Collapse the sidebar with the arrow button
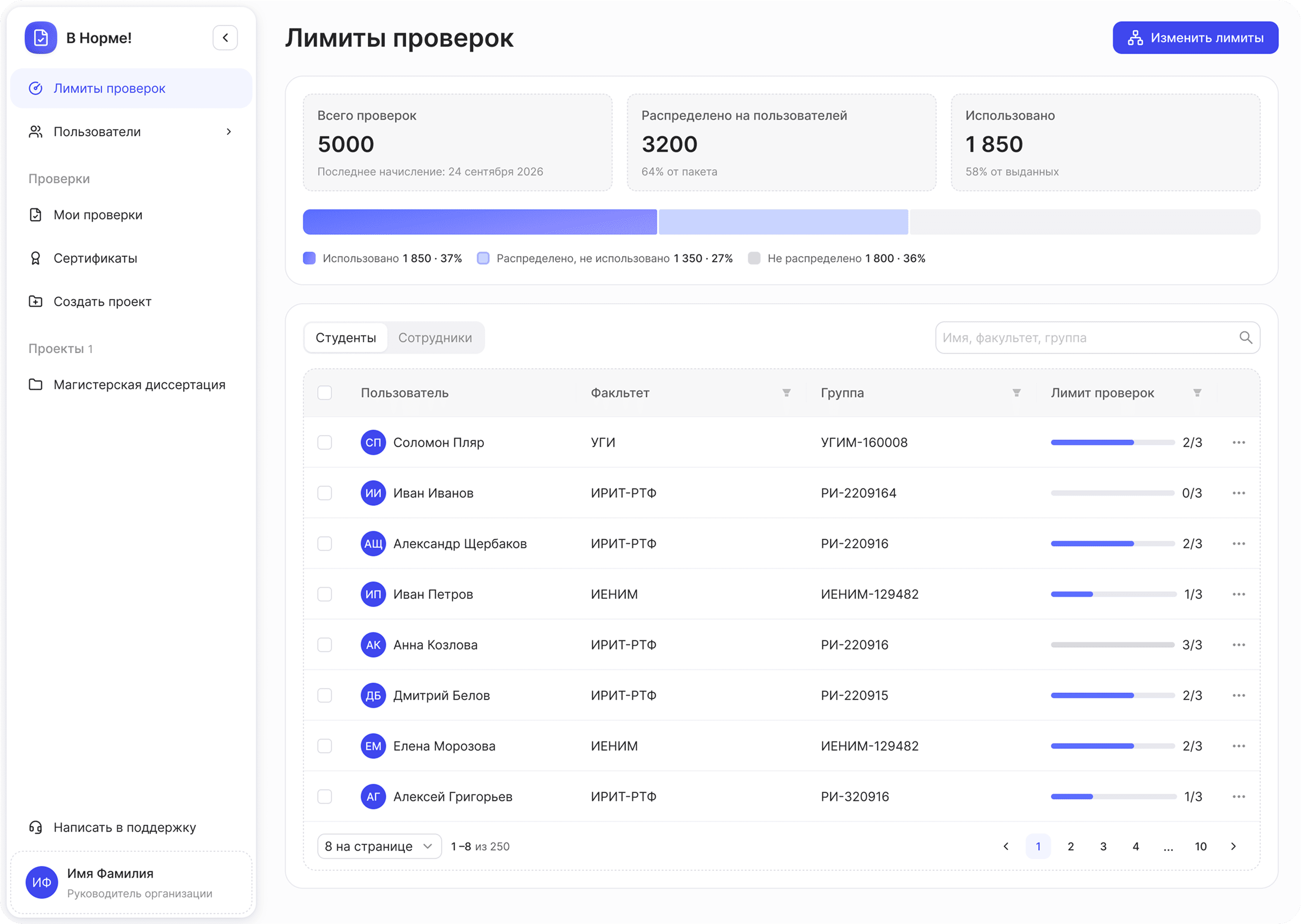Image resolution: width=1301 pixels, height=924 pixels. pyautogui.click(x=225, y=38)
